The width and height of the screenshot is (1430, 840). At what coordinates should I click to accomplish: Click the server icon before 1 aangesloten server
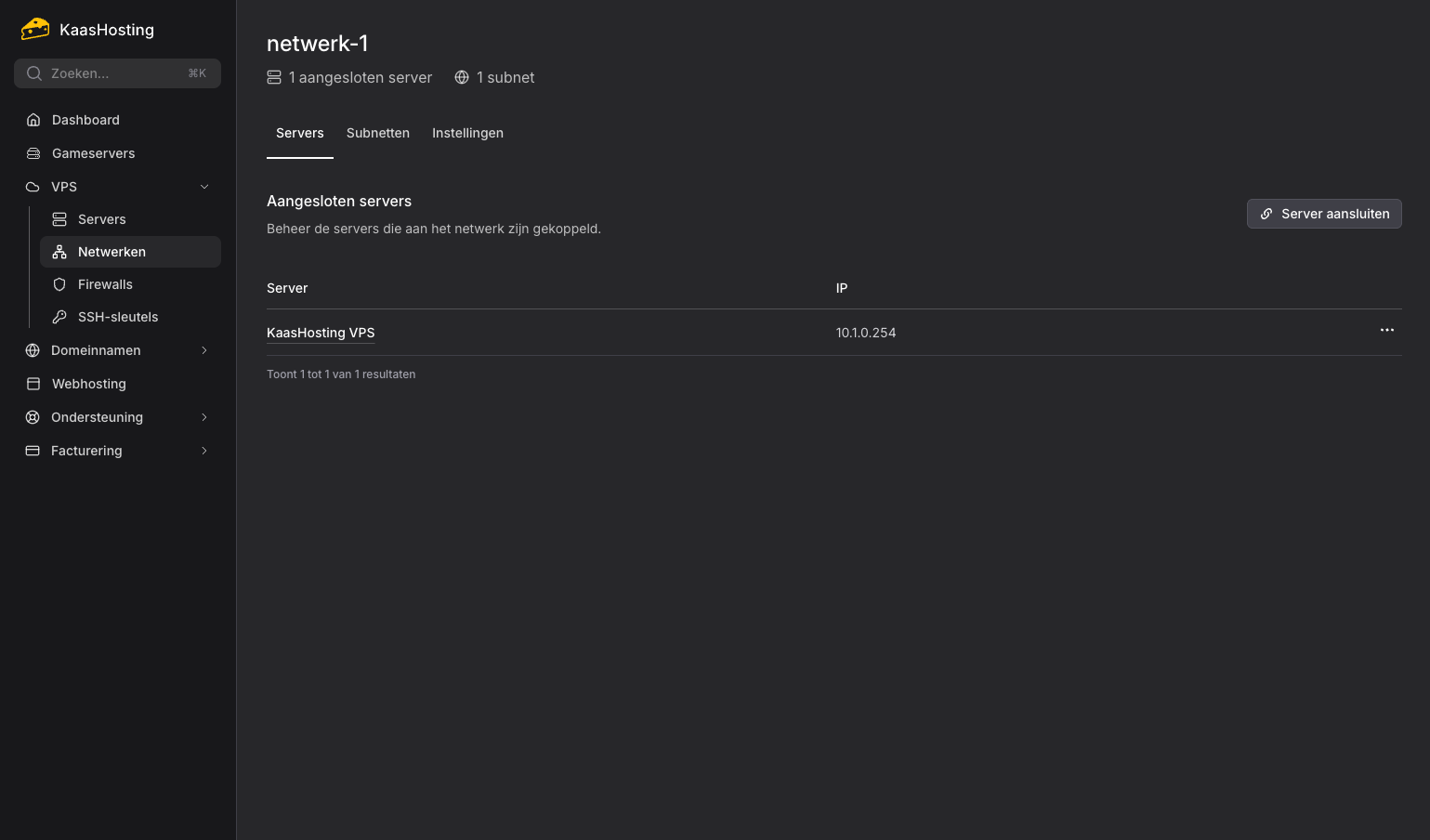274,77
